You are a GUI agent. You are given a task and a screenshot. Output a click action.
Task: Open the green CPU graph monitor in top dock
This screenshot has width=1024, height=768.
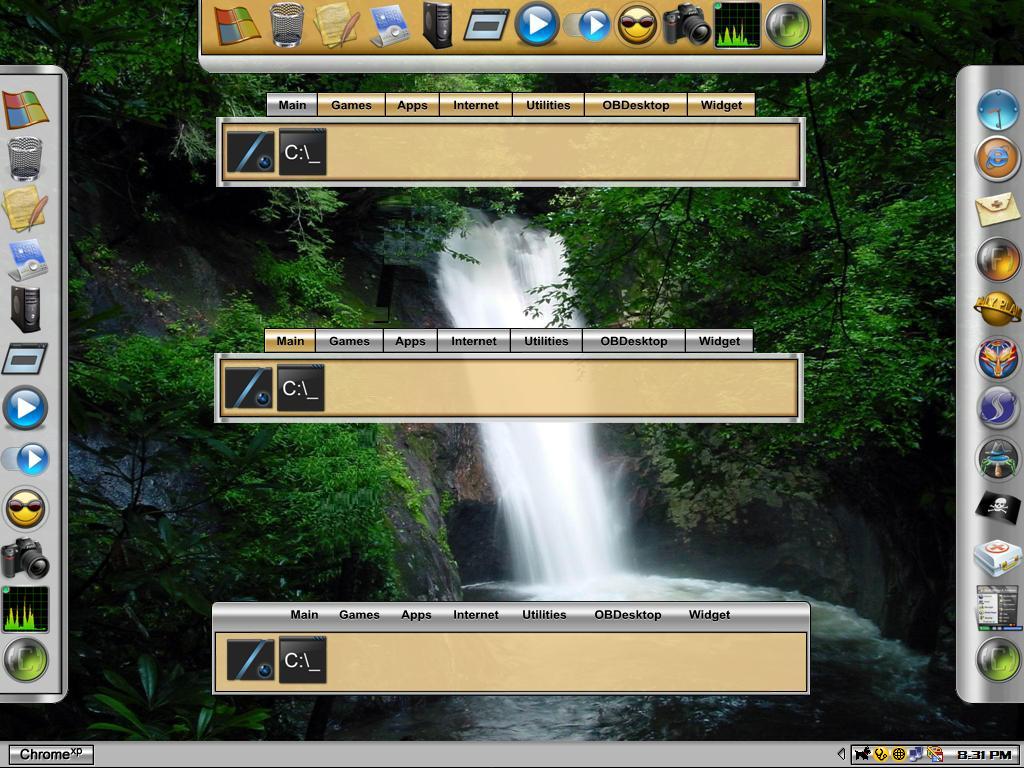737,25
